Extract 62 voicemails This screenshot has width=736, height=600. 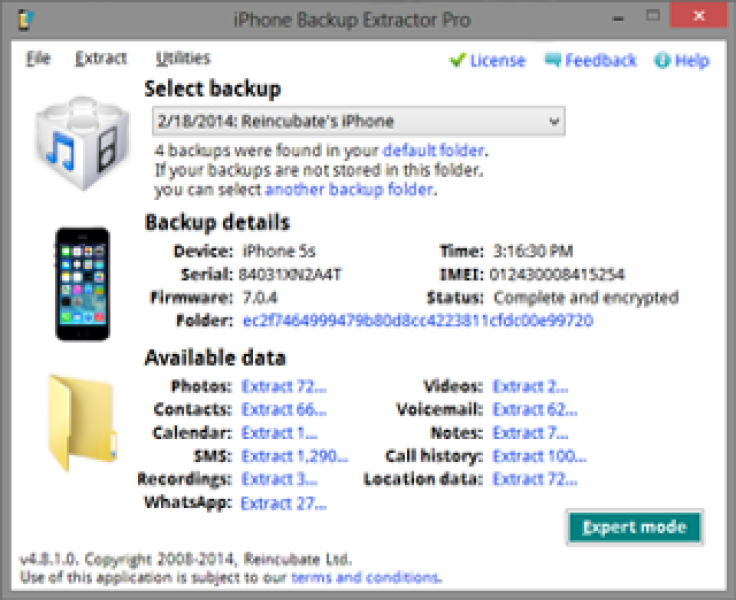pyautogui.click(x=535, y=409)
